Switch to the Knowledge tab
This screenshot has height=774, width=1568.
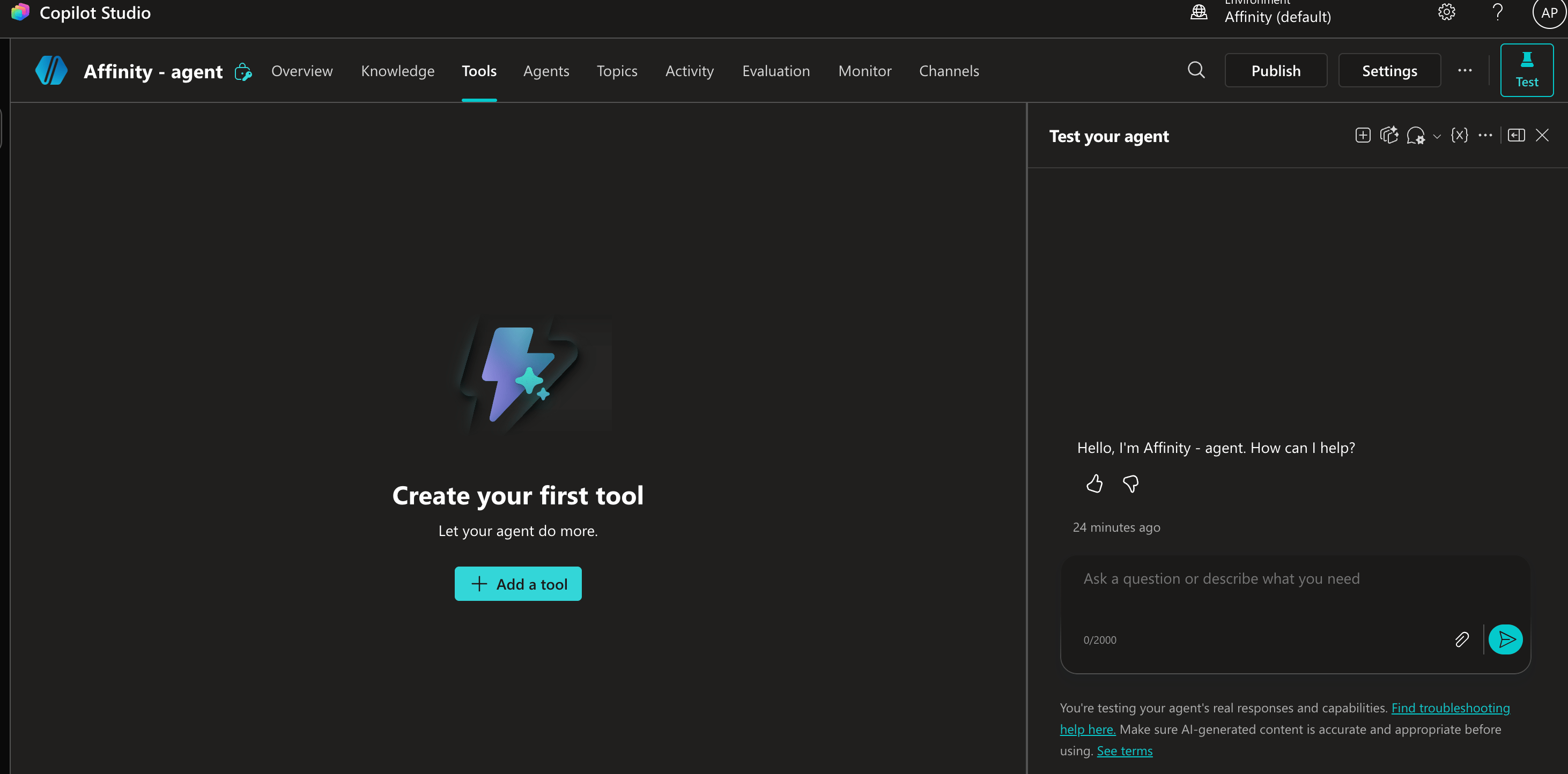pos(397,71)
